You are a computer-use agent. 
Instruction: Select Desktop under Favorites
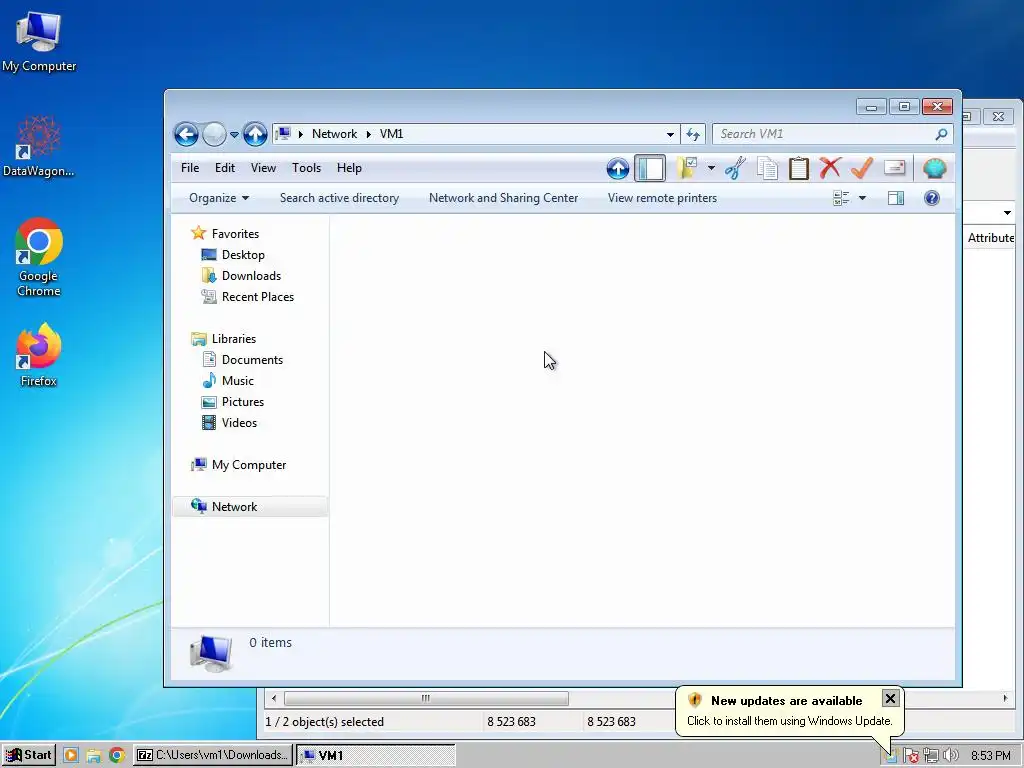click(x=233, y=255)
